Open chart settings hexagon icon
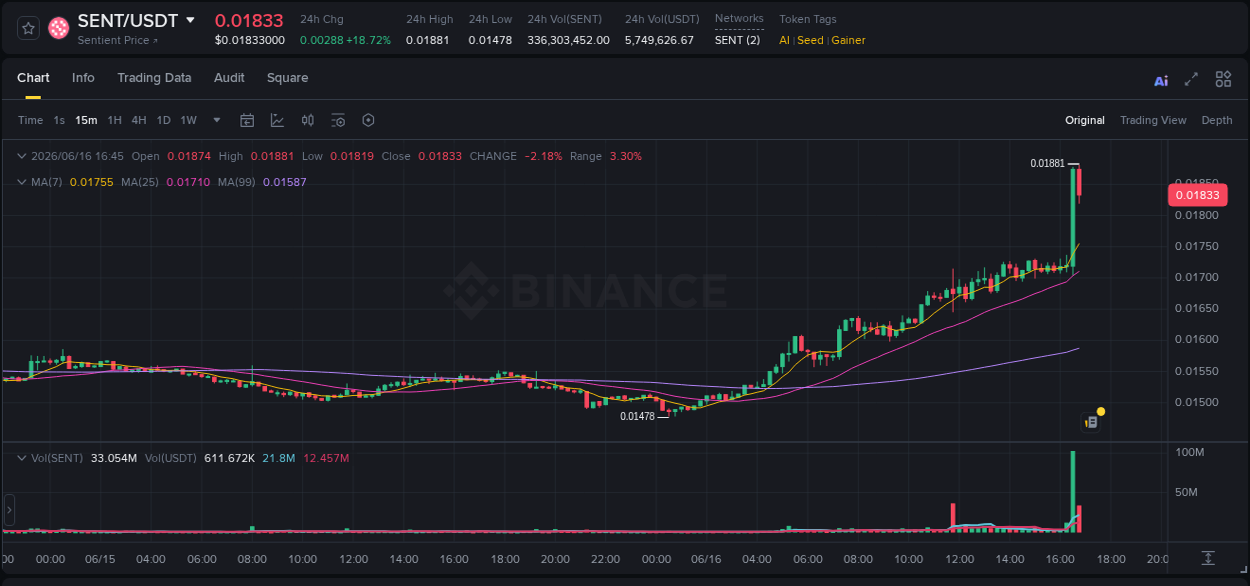The height and width of the screenshot is (586, 1250). (x=368, y=120)
